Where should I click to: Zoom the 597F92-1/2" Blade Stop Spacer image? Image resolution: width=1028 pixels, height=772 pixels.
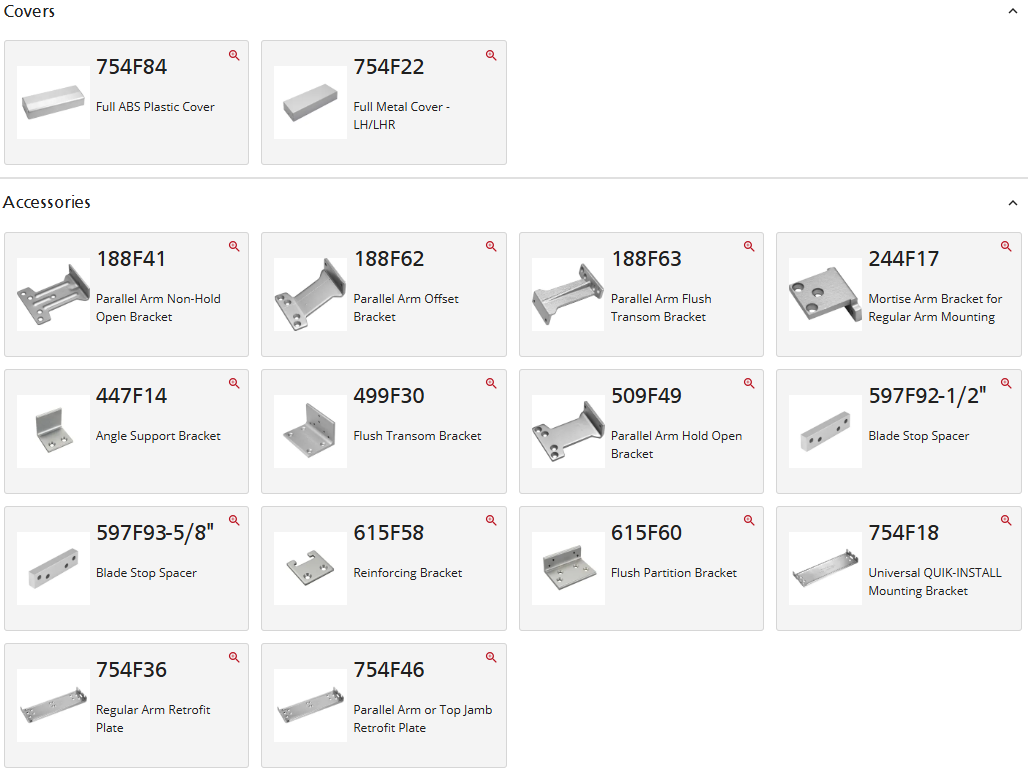coord(1006,383)
